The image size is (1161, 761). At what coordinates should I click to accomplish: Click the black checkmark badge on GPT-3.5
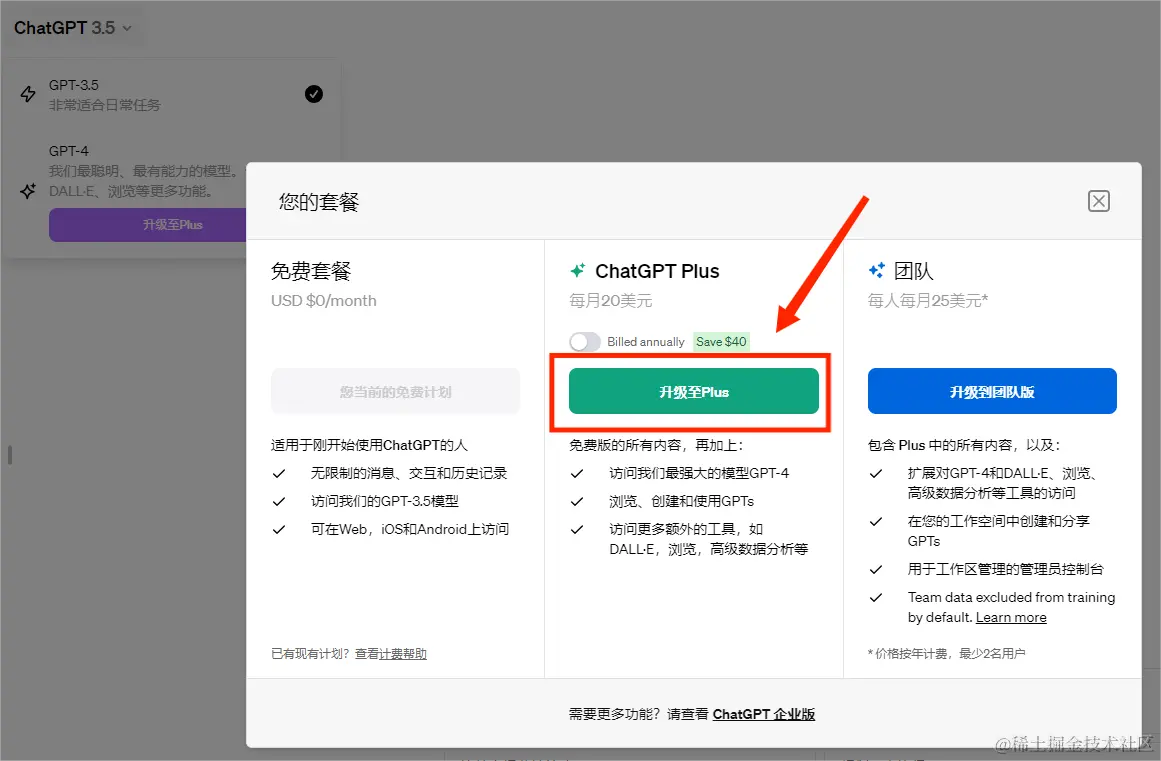pos(313,93)
